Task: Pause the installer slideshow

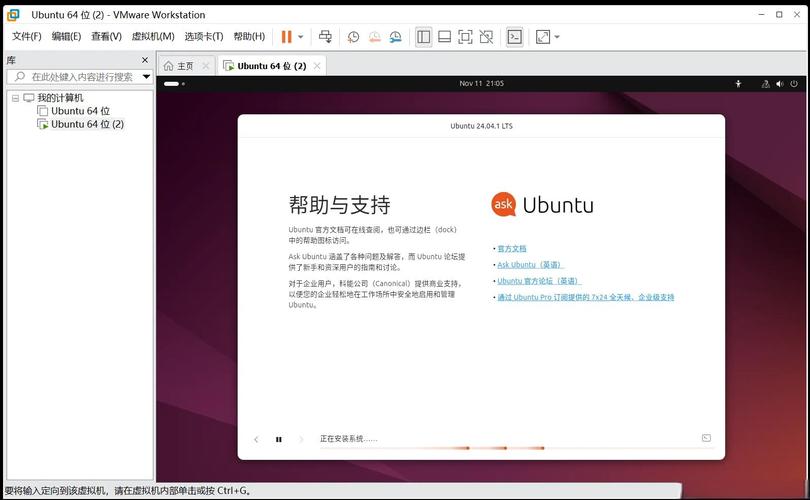Action: 279,439
